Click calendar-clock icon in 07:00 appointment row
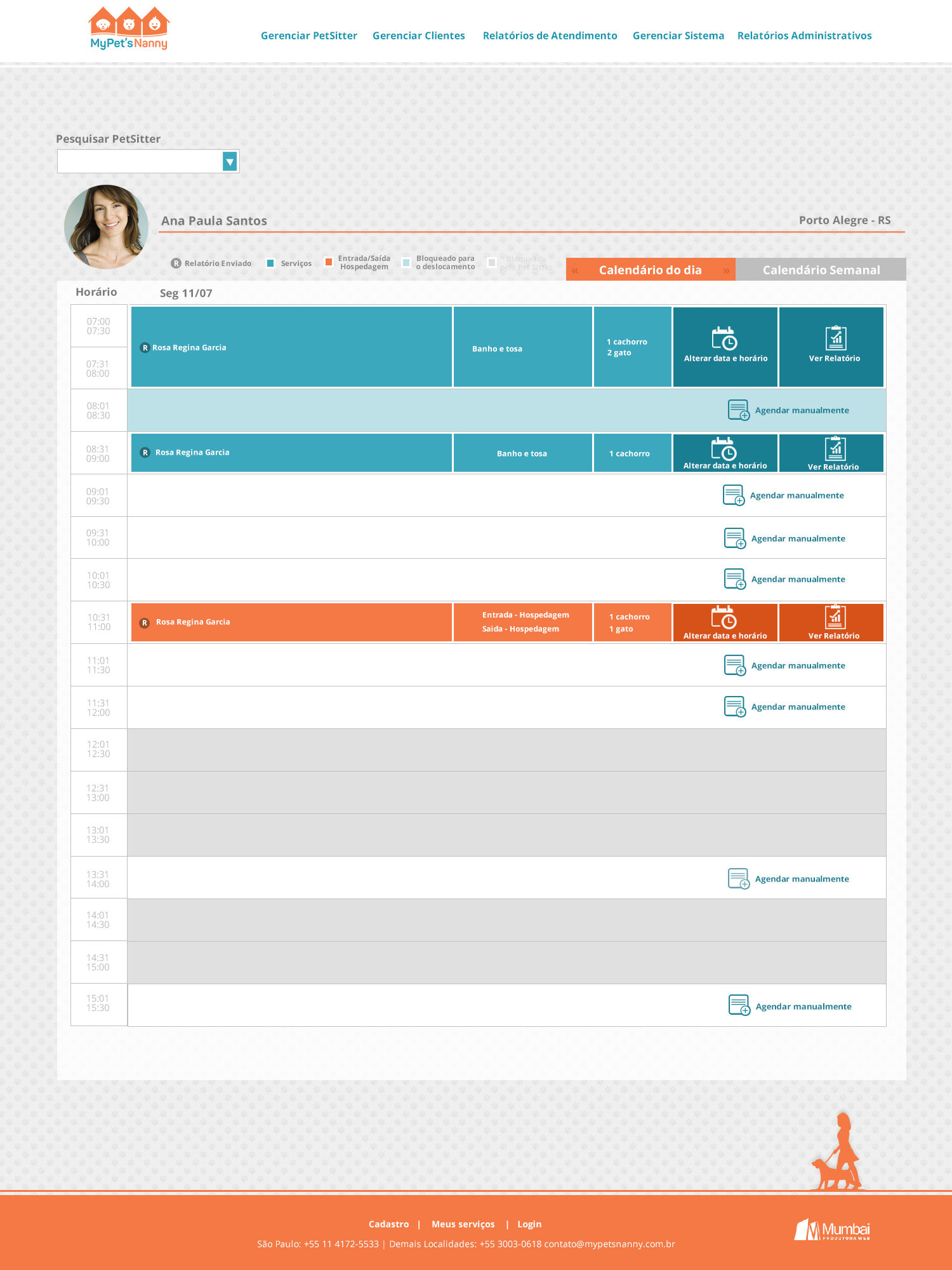 click(724, 338)
